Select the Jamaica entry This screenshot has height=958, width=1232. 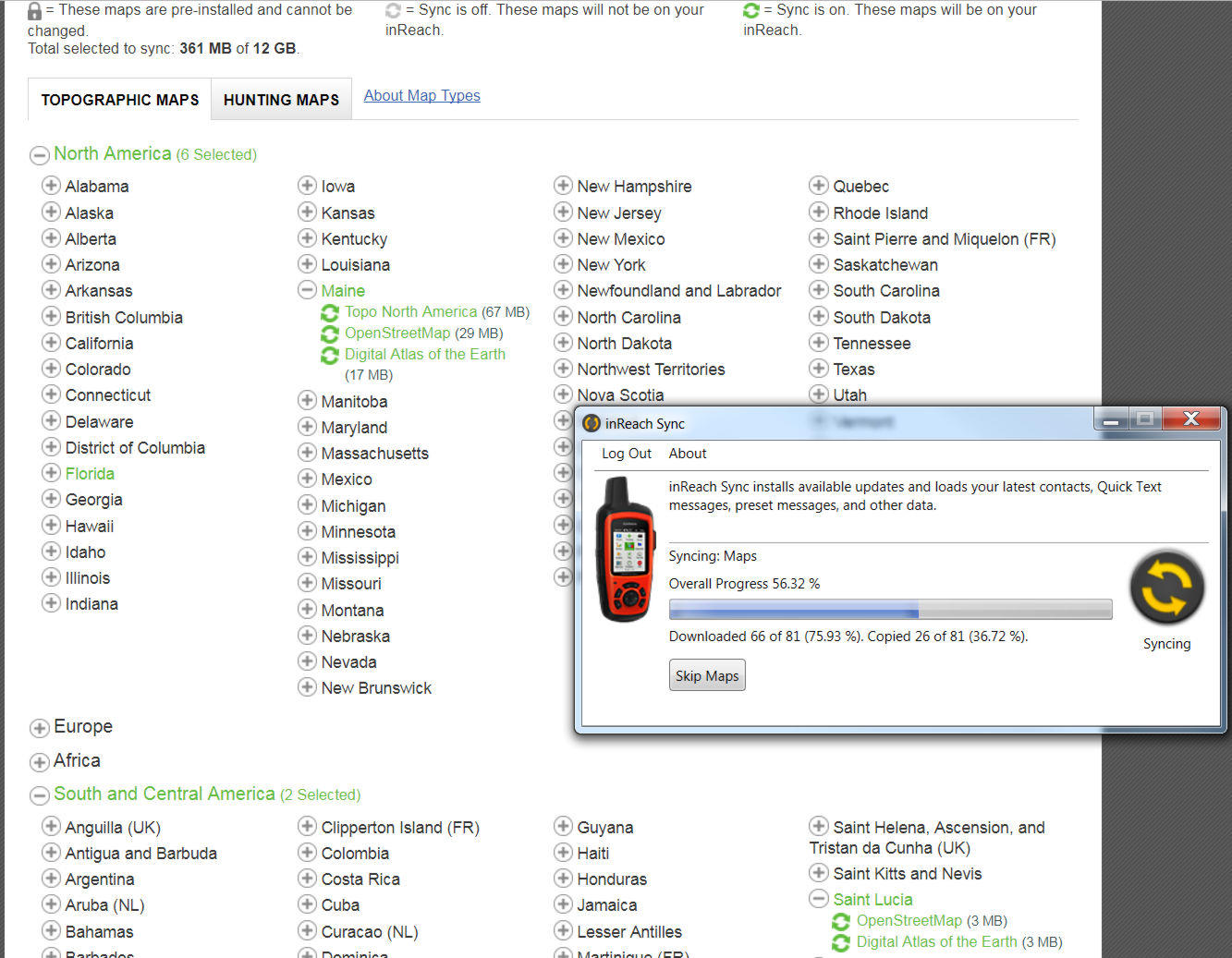click(x=607, y=905)
